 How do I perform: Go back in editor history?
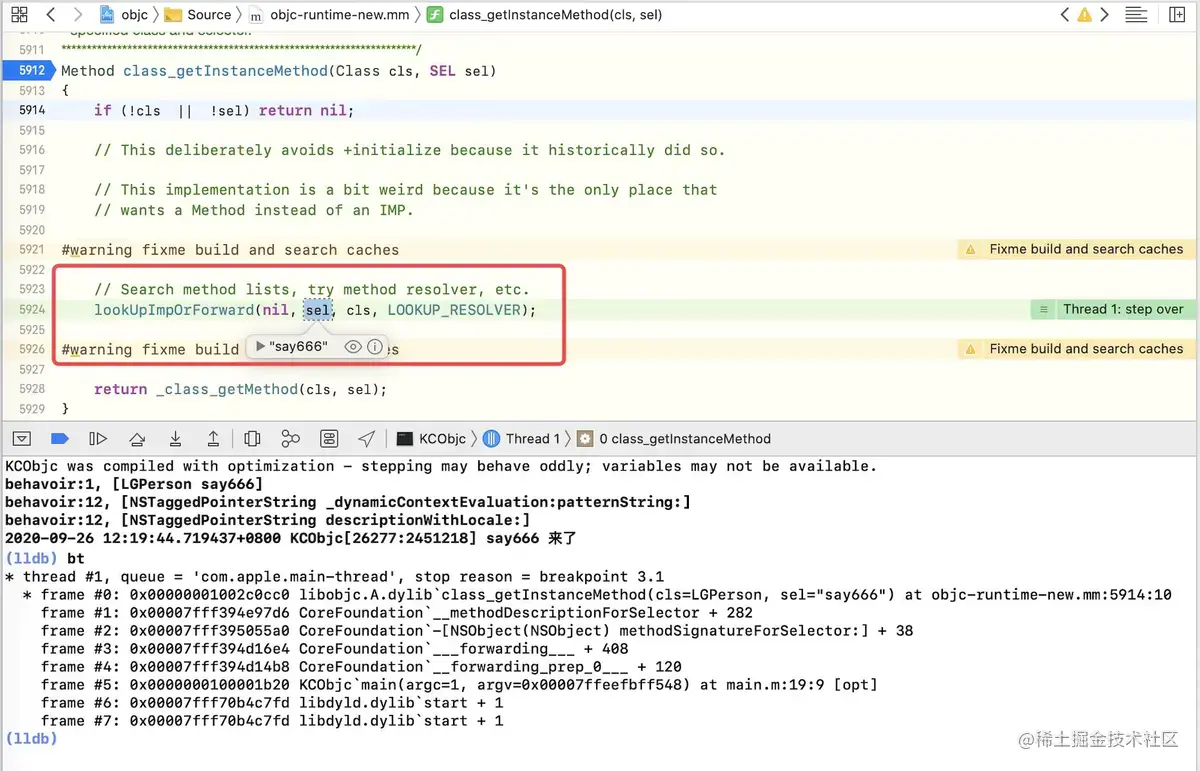tap(51, 15)
